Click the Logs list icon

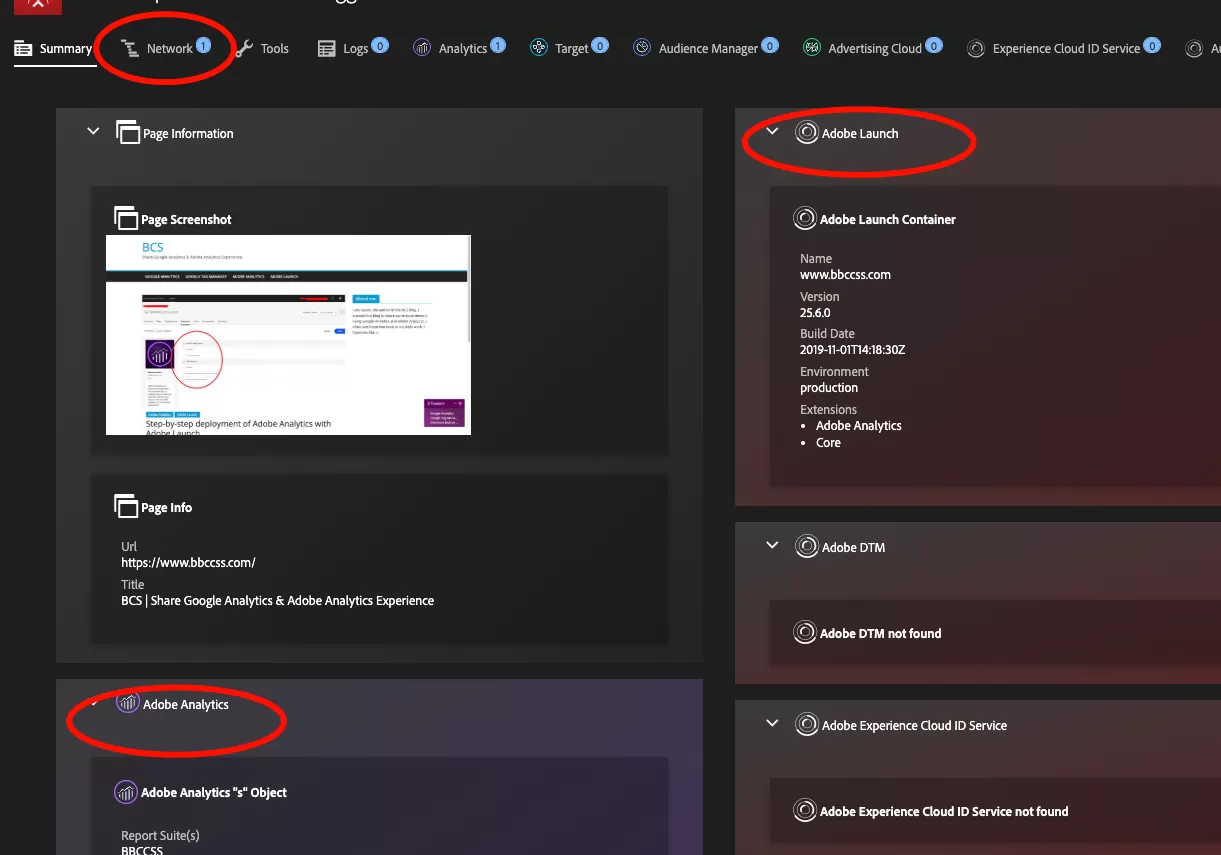click(x=327, y=48)
